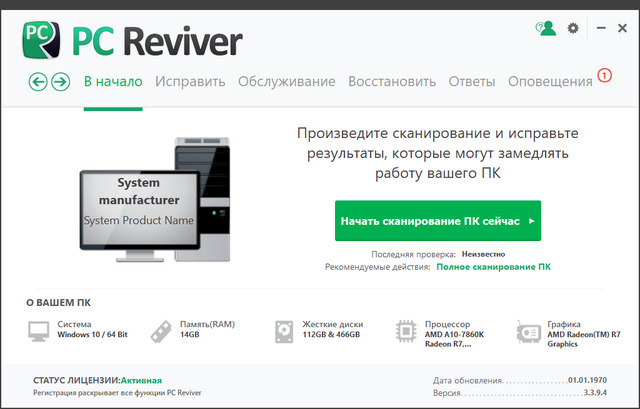Go forward with the right arrow button
Screen dimensions: 640x409
(61, 82)
